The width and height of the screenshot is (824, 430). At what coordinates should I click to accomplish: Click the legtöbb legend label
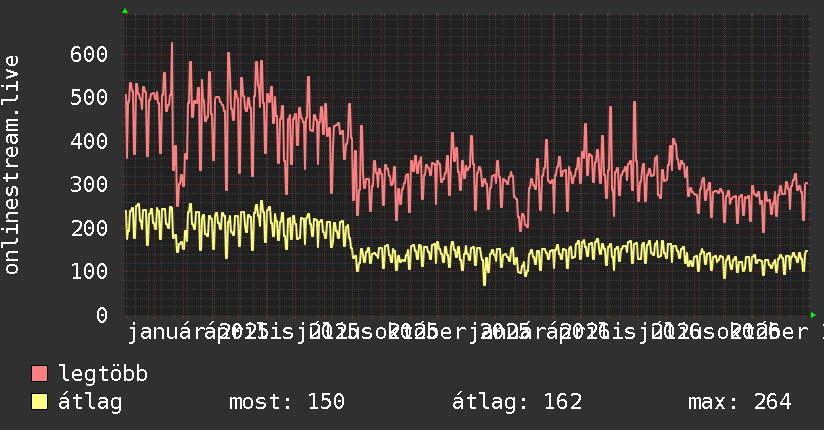tap(103, 374)
